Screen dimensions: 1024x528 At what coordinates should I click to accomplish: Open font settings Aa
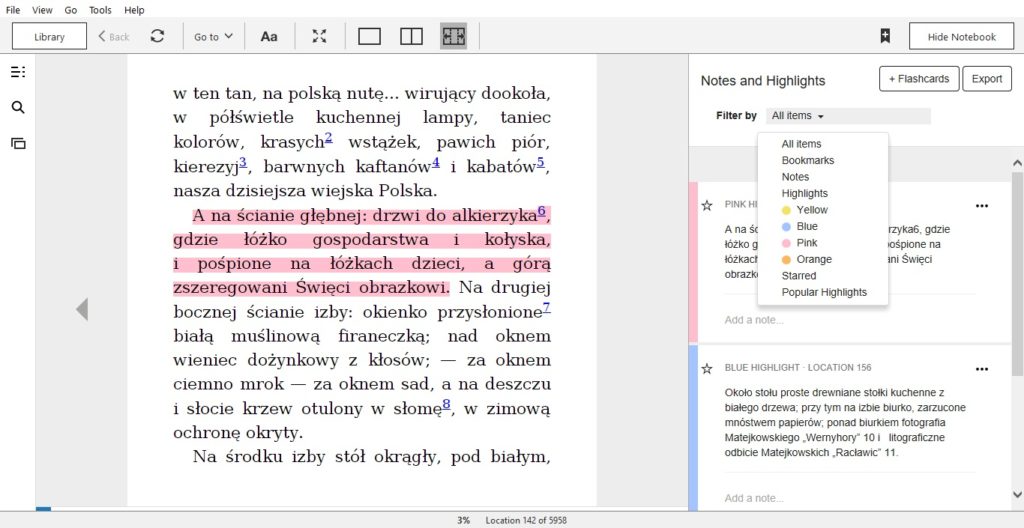[269, 37]
